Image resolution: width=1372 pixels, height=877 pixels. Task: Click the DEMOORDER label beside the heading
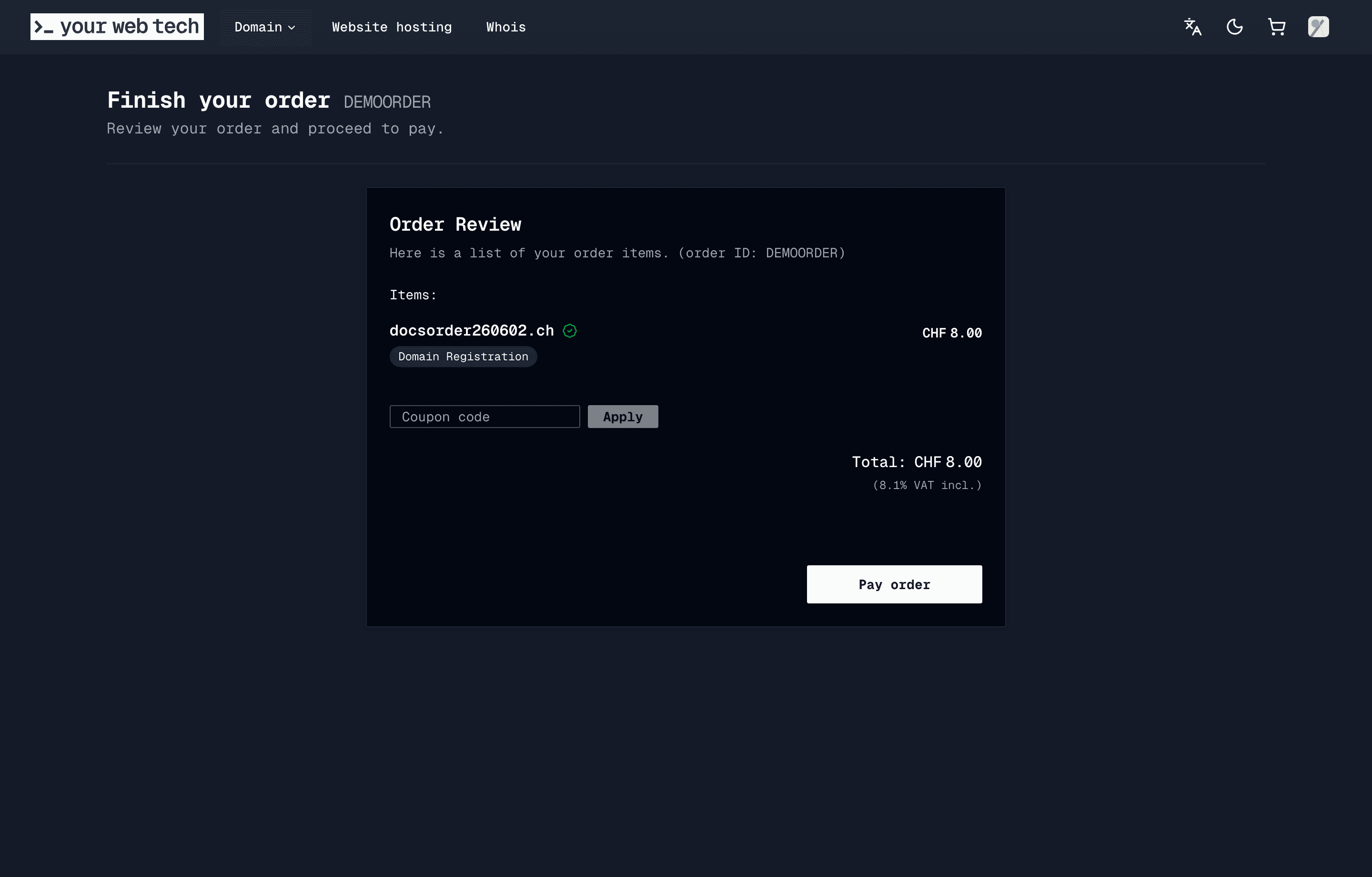pyautogui.click(x=387, y=102)
